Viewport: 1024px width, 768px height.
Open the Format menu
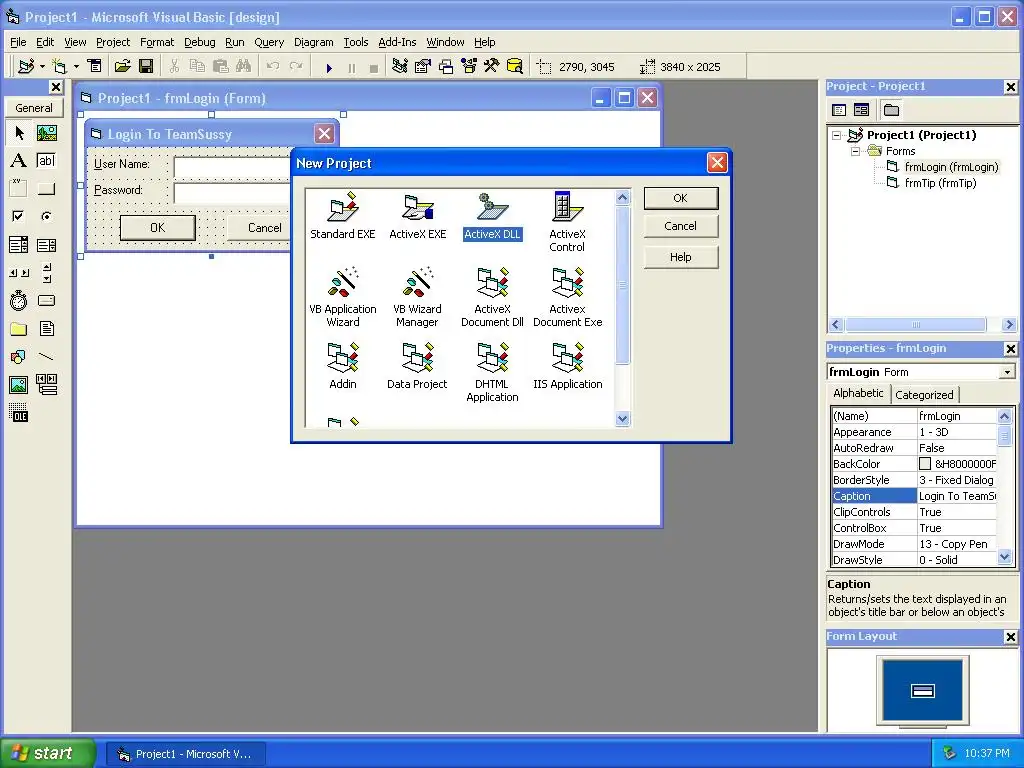[x=157, y=42]
